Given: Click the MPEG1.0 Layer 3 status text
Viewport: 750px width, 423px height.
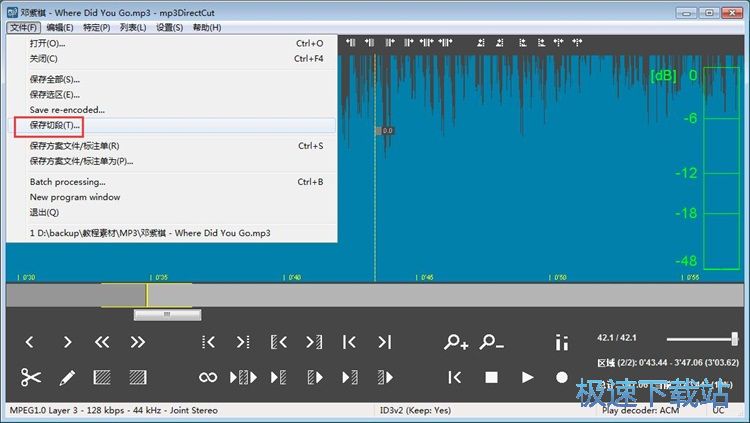Looking at the screenshot, I should tap(113, 411).
